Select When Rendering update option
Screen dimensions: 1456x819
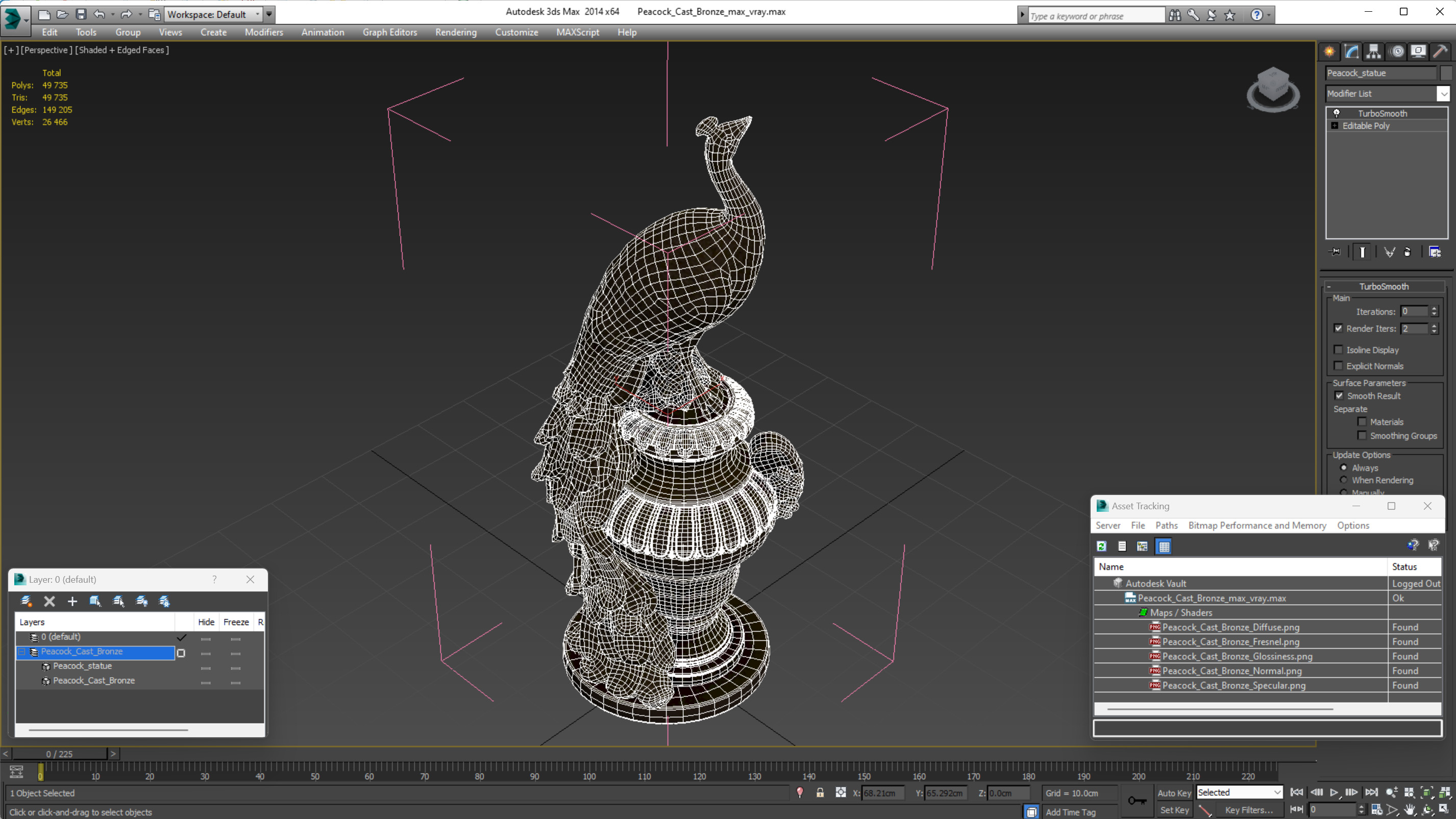(1344, 480)
